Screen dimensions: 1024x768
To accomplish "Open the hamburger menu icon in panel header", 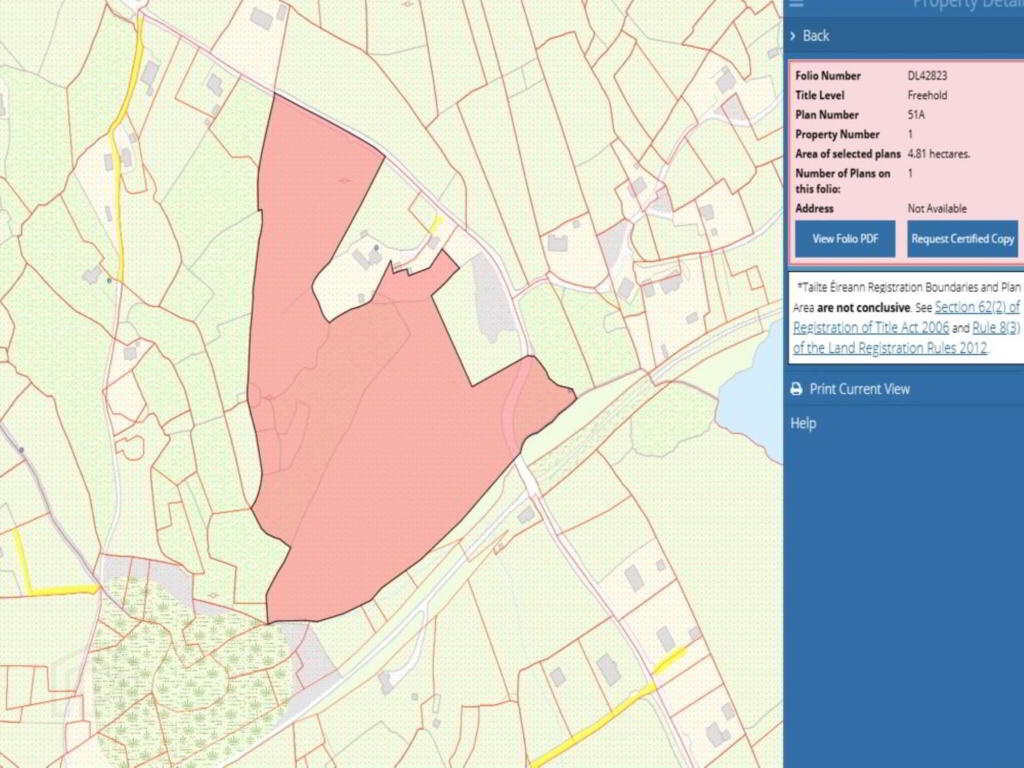I will tap(796, 4).
